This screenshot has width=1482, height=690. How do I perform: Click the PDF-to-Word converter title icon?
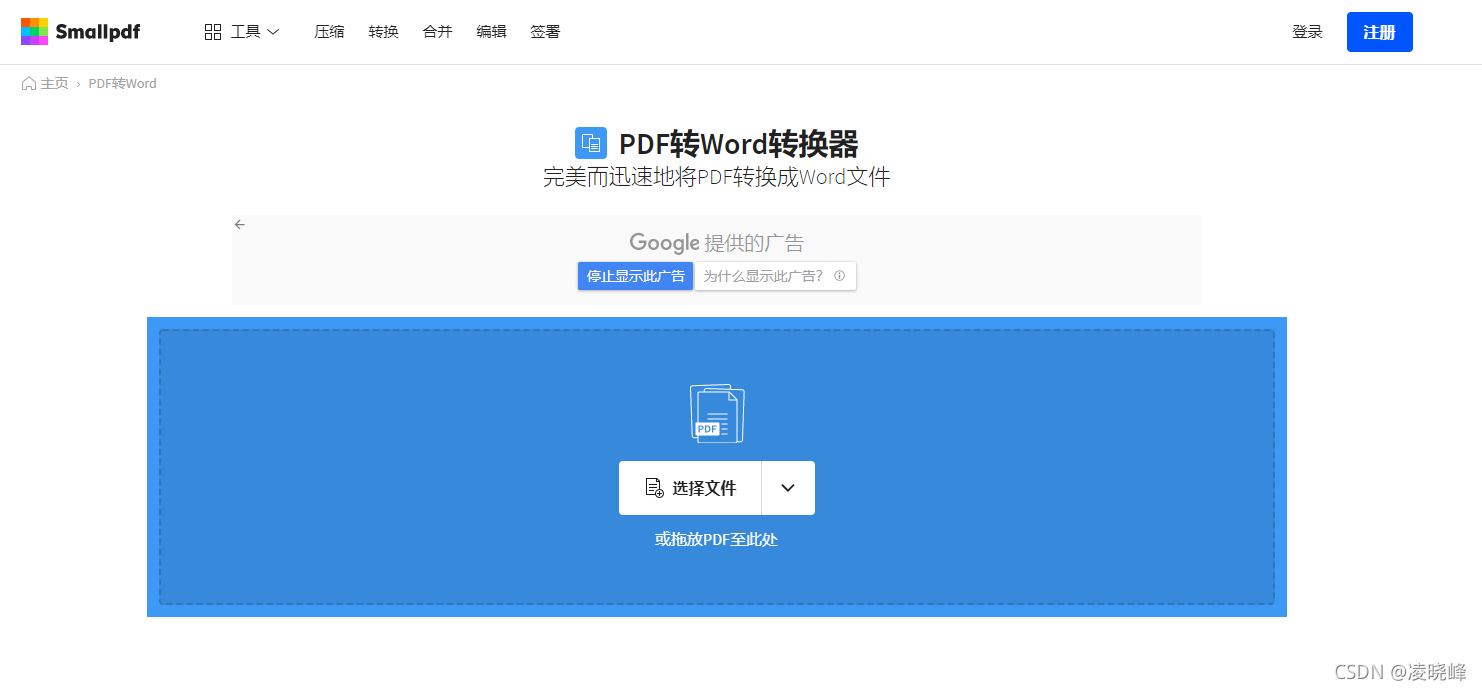(x=591, y=143)
